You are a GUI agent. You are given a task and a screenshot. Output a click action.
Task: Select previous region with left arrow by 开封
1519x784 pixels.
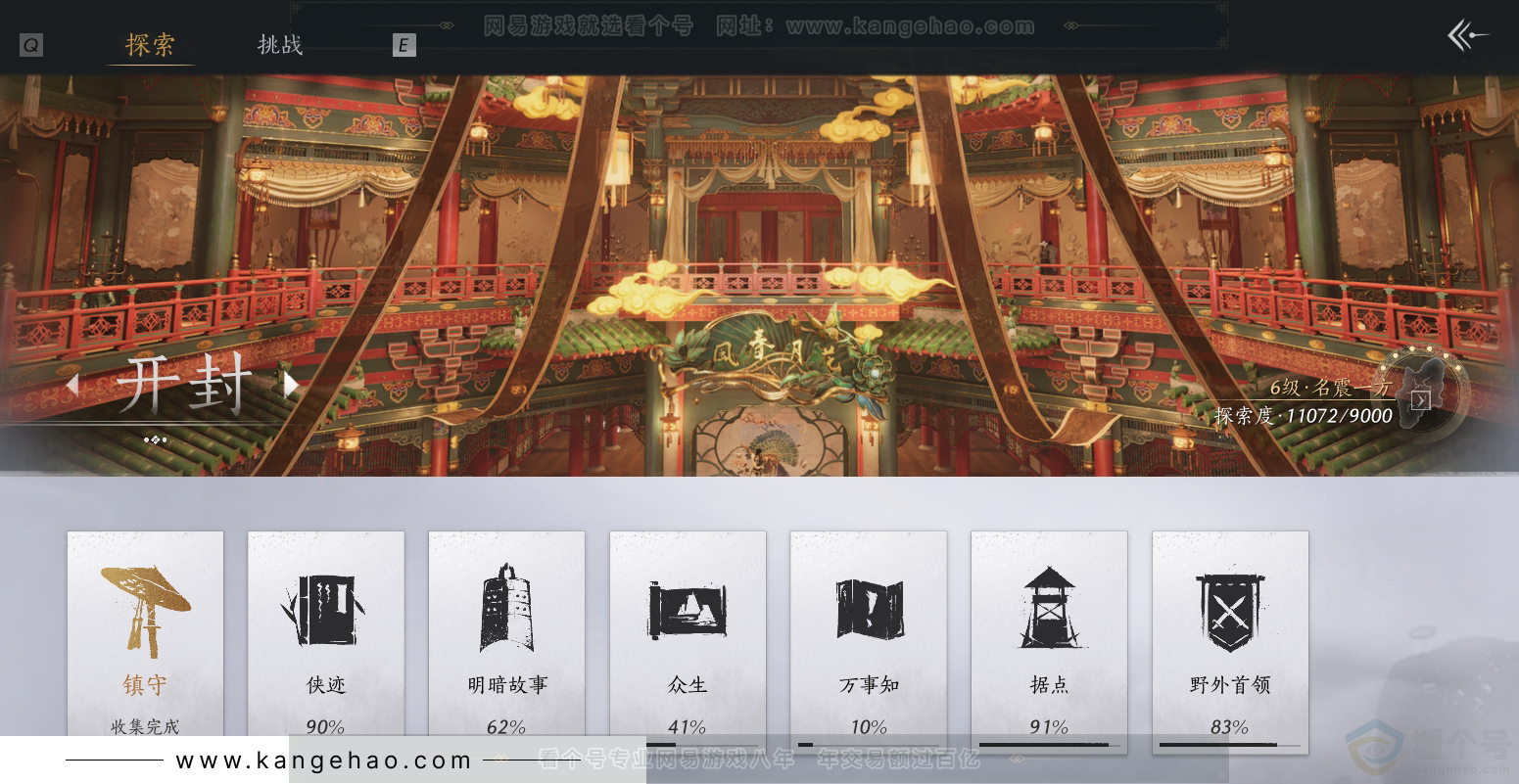[71, 385]
